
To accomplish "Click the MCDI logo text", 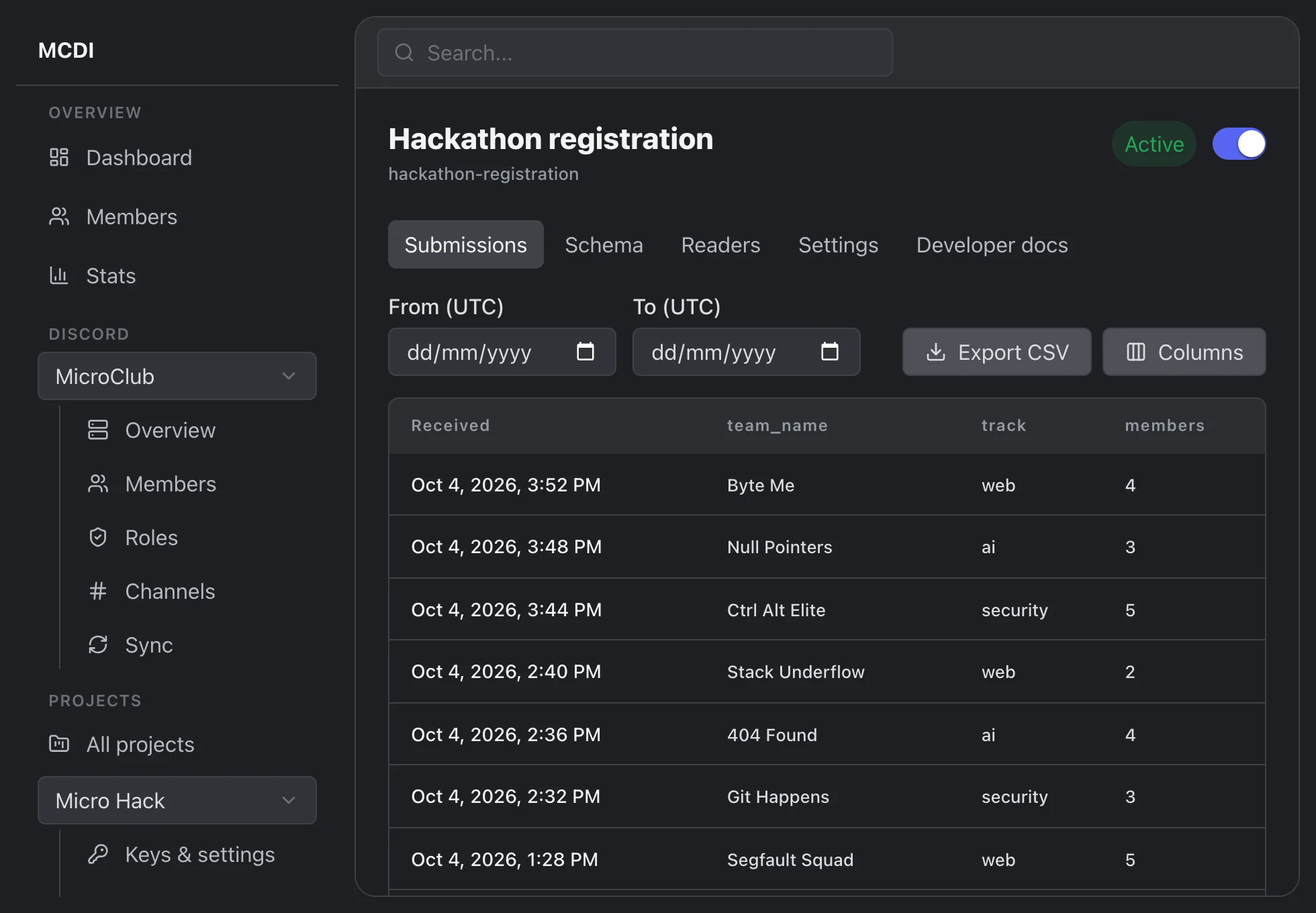I will (66, 50).
